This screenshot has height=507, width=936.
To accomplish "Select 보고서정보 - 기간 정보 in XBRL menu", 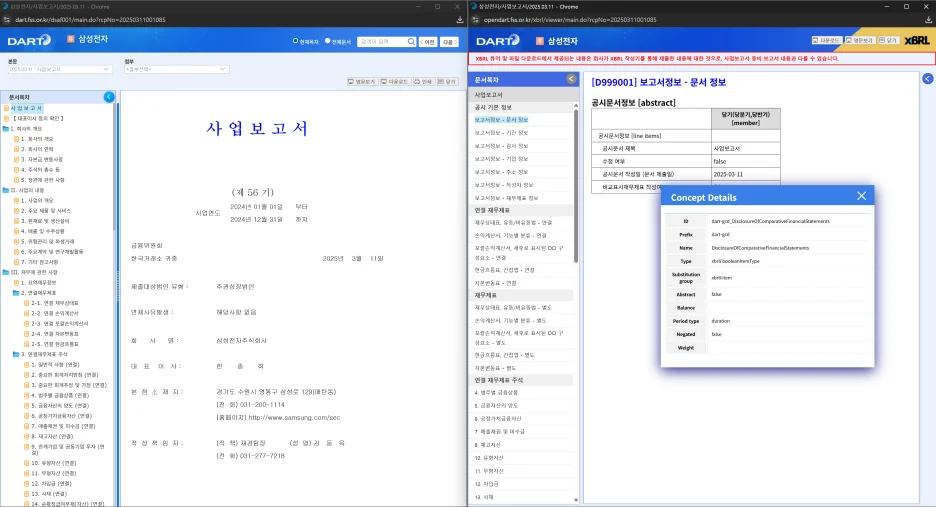I will click(x=505, y=132).
